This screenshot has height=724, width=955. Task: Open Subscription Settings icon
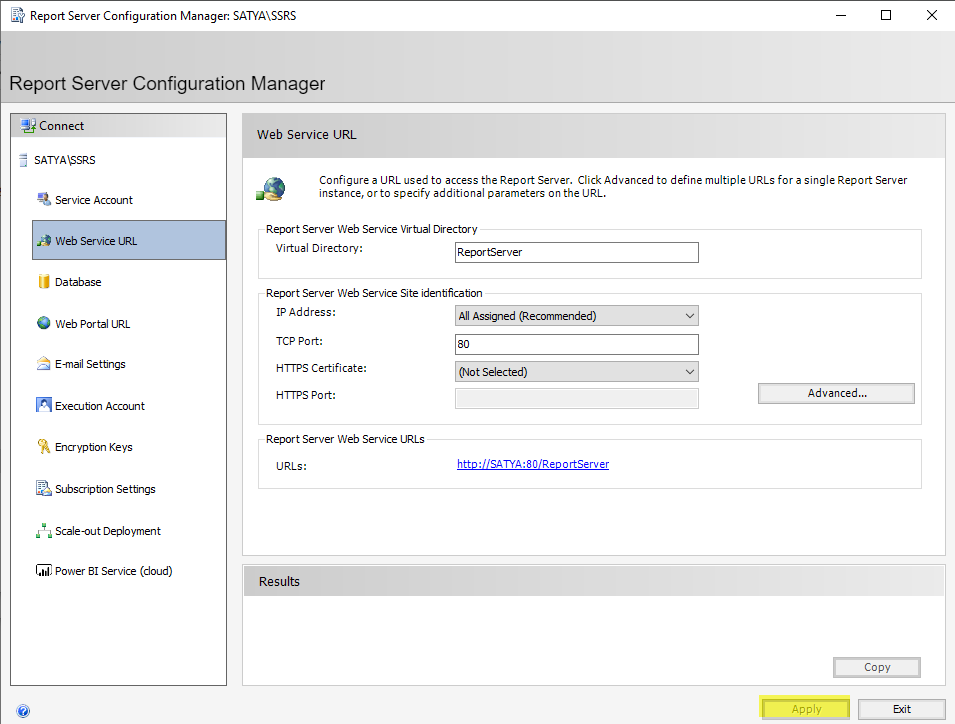[x=44, y=489]
